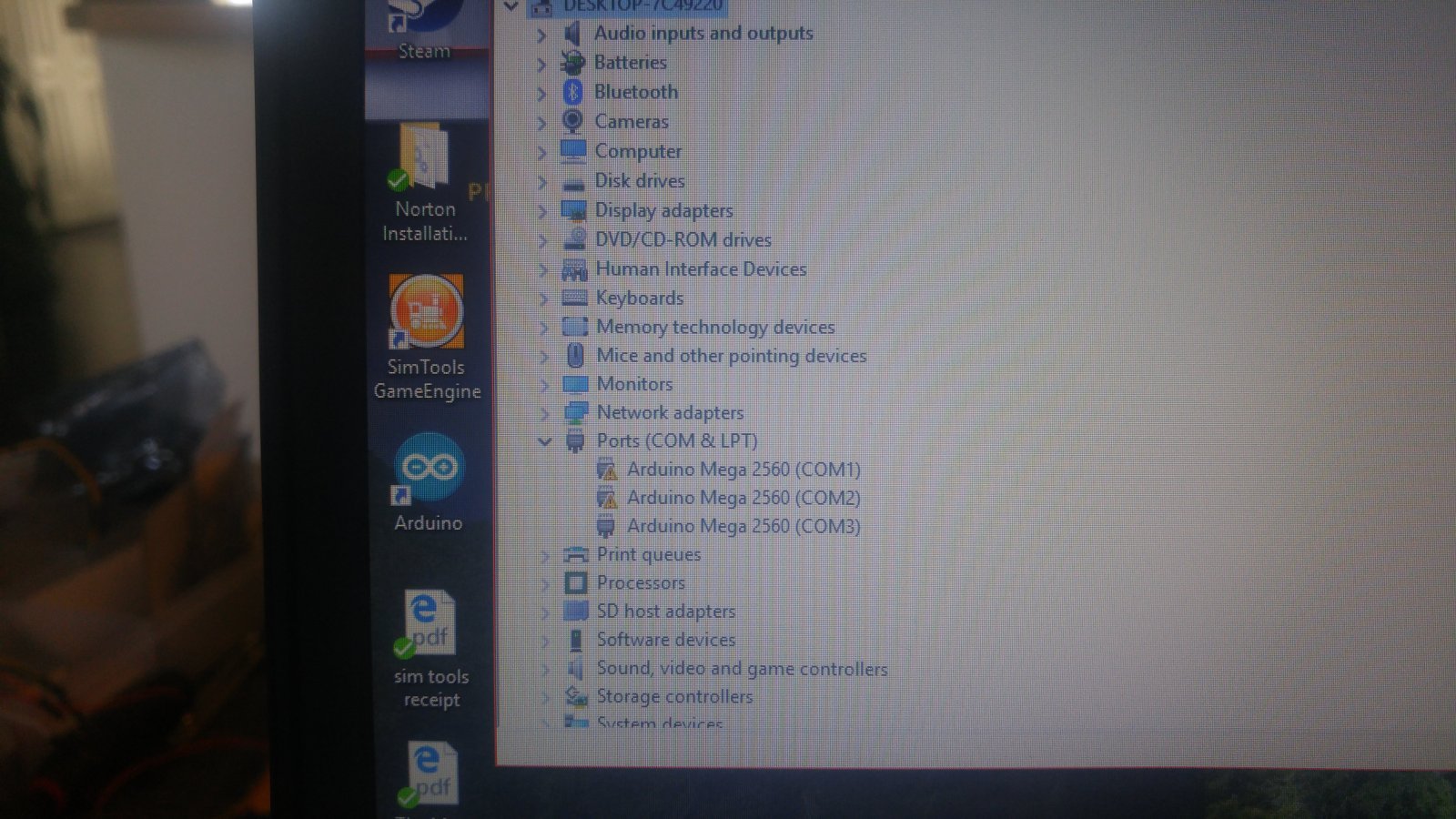The width and height of the screenshot is (1456, 819).
Task: Click the Batteries category icon
Action: pyautogui.click(x=572, y=63)
